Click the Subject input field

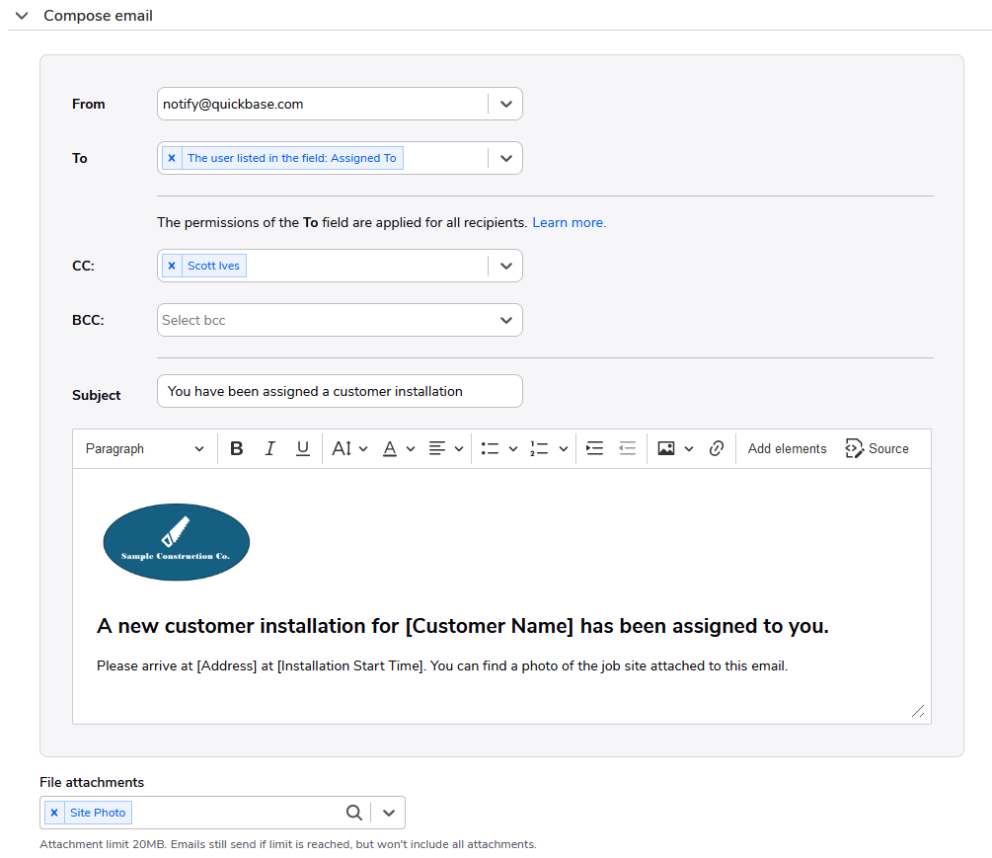(x=340, y=391)
